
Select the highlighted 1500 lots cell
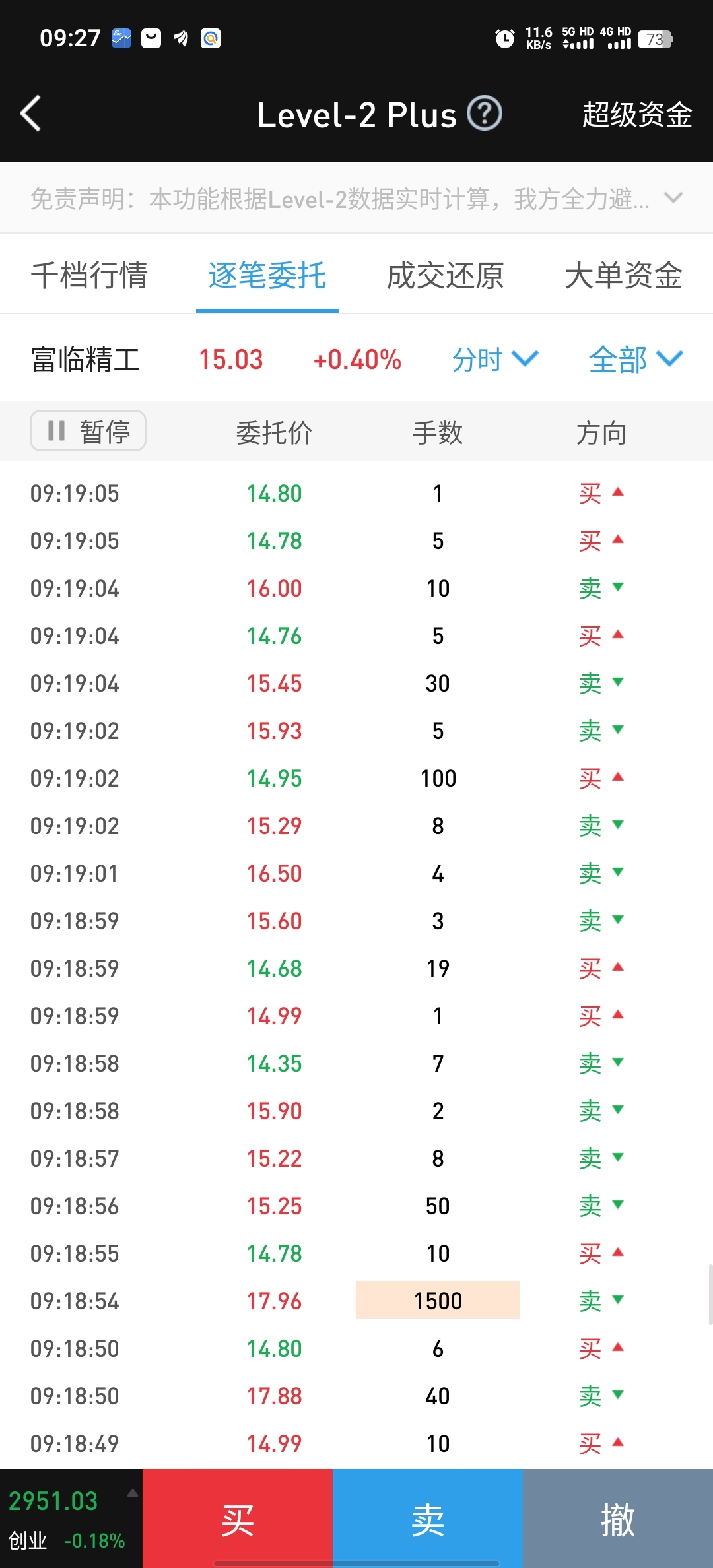point(438,1300)
